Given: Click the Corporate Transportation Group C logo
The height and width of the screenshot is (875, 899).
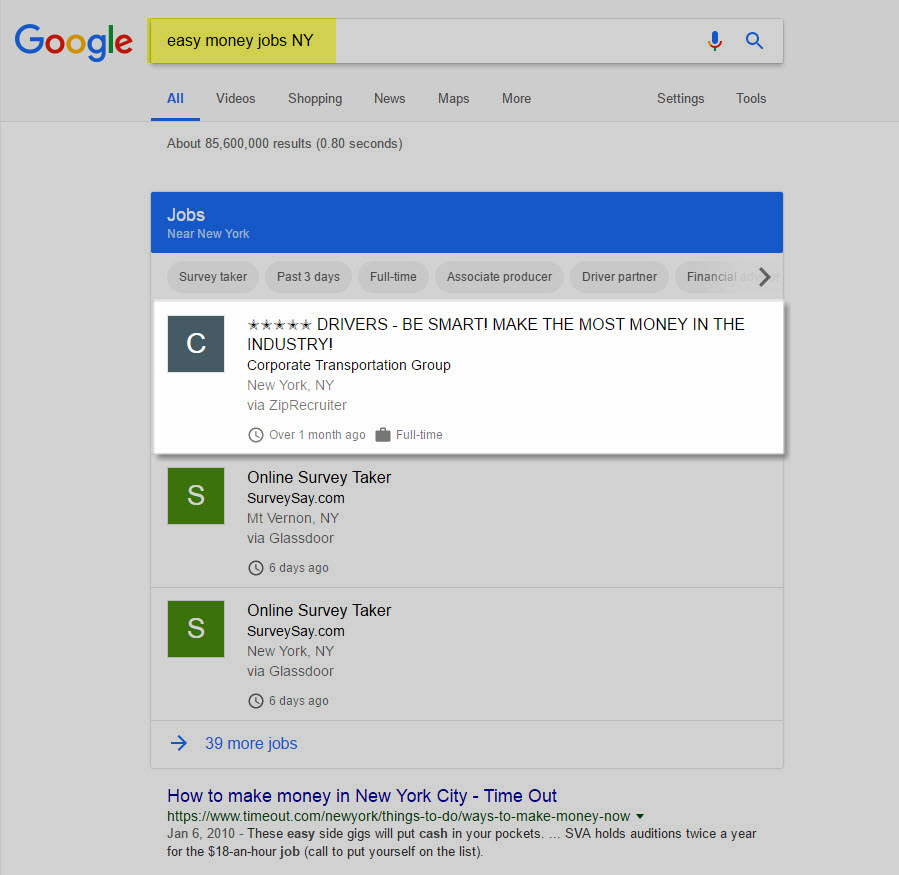Looking at the screenshot, I should pos(196,344).
